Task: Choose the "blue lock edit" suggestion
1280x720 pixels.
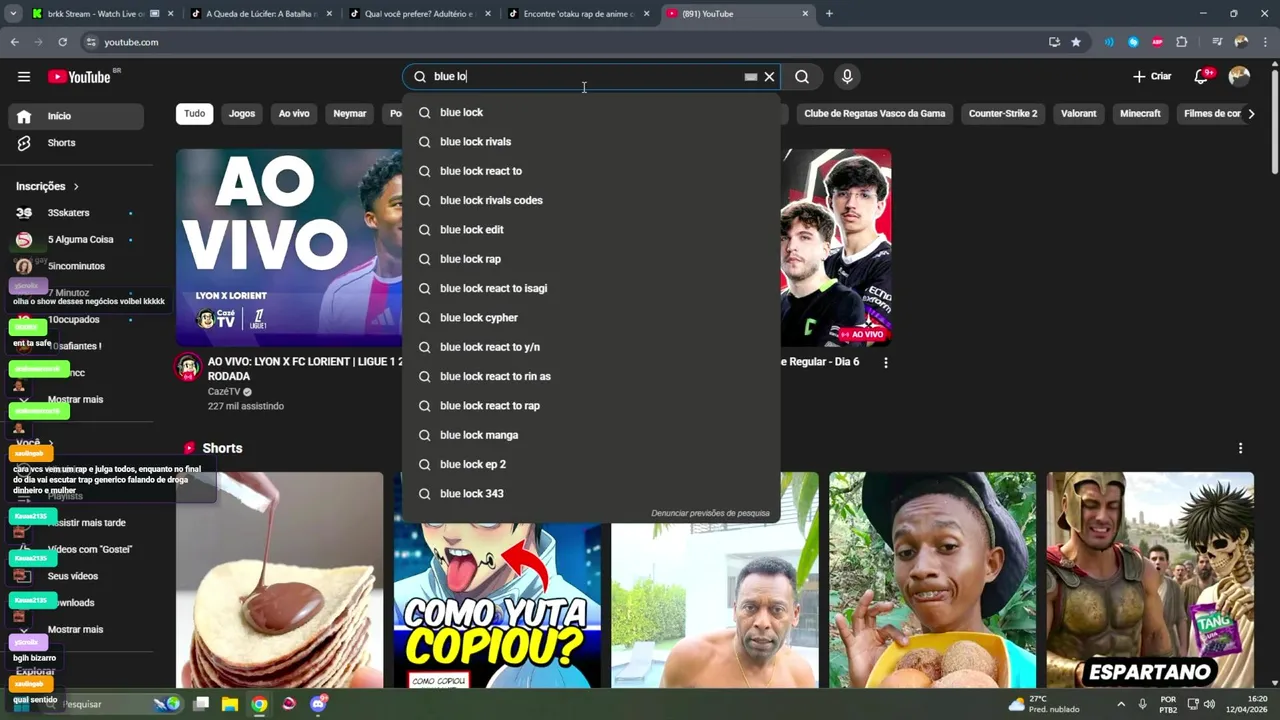Action: 590,230
